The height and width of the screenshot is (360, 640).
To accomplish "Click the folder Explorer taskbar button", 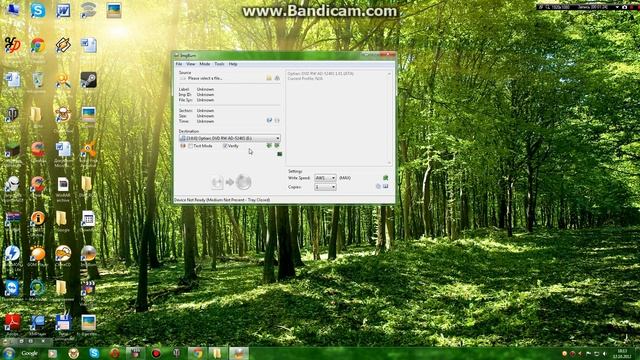I will (218, 353).
